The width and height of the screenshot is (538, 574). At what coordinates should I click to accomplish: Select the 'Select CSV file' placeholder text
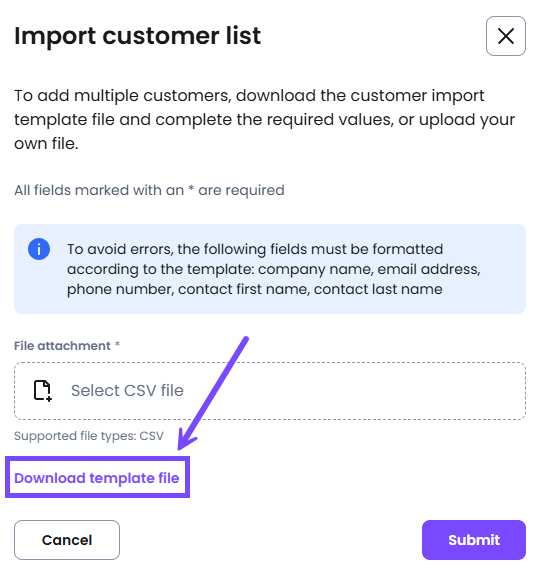(127, 391)
